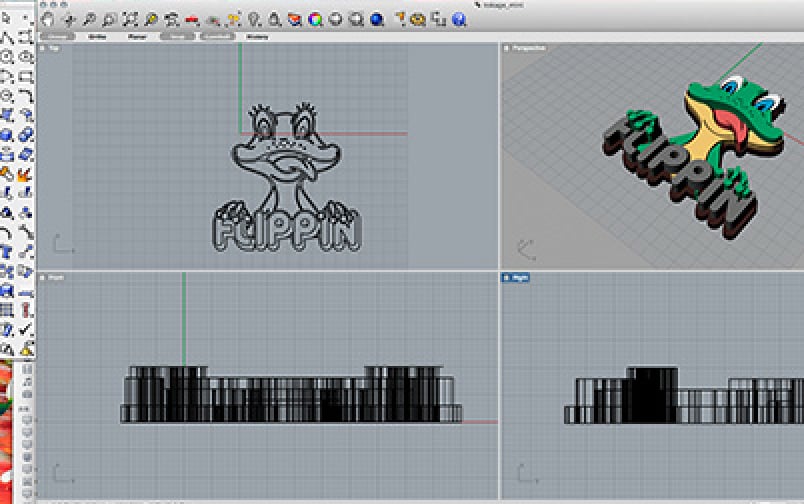
Task: Click the lightbulb Show/Hide objects icon
Action: click(x=253, y=18)
